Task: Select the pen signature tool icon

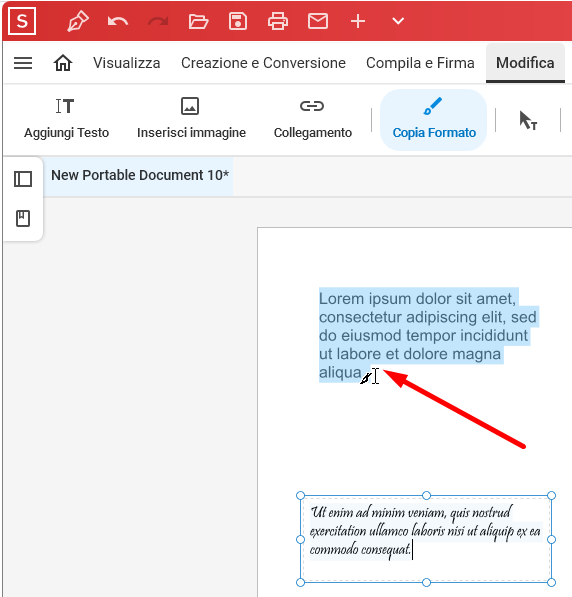Action: pos(78,21)
